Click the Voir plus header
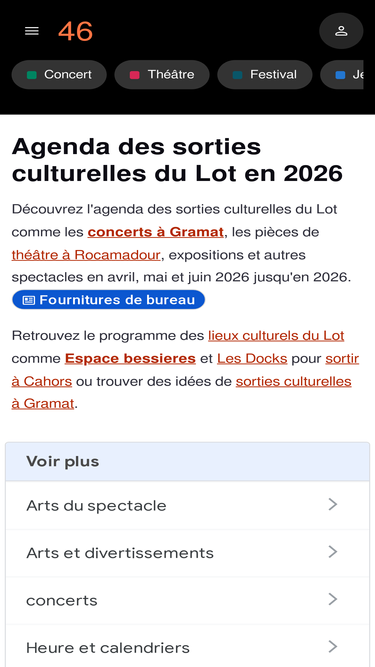Viewport: 375px width, 667px height. click(188, 462)
